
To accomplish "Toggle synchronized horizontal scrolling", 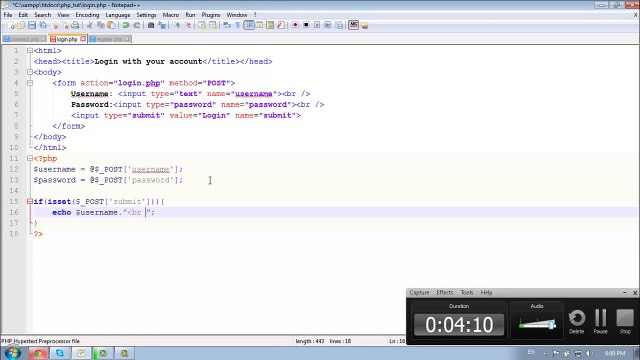I will (x=213, y=25).
